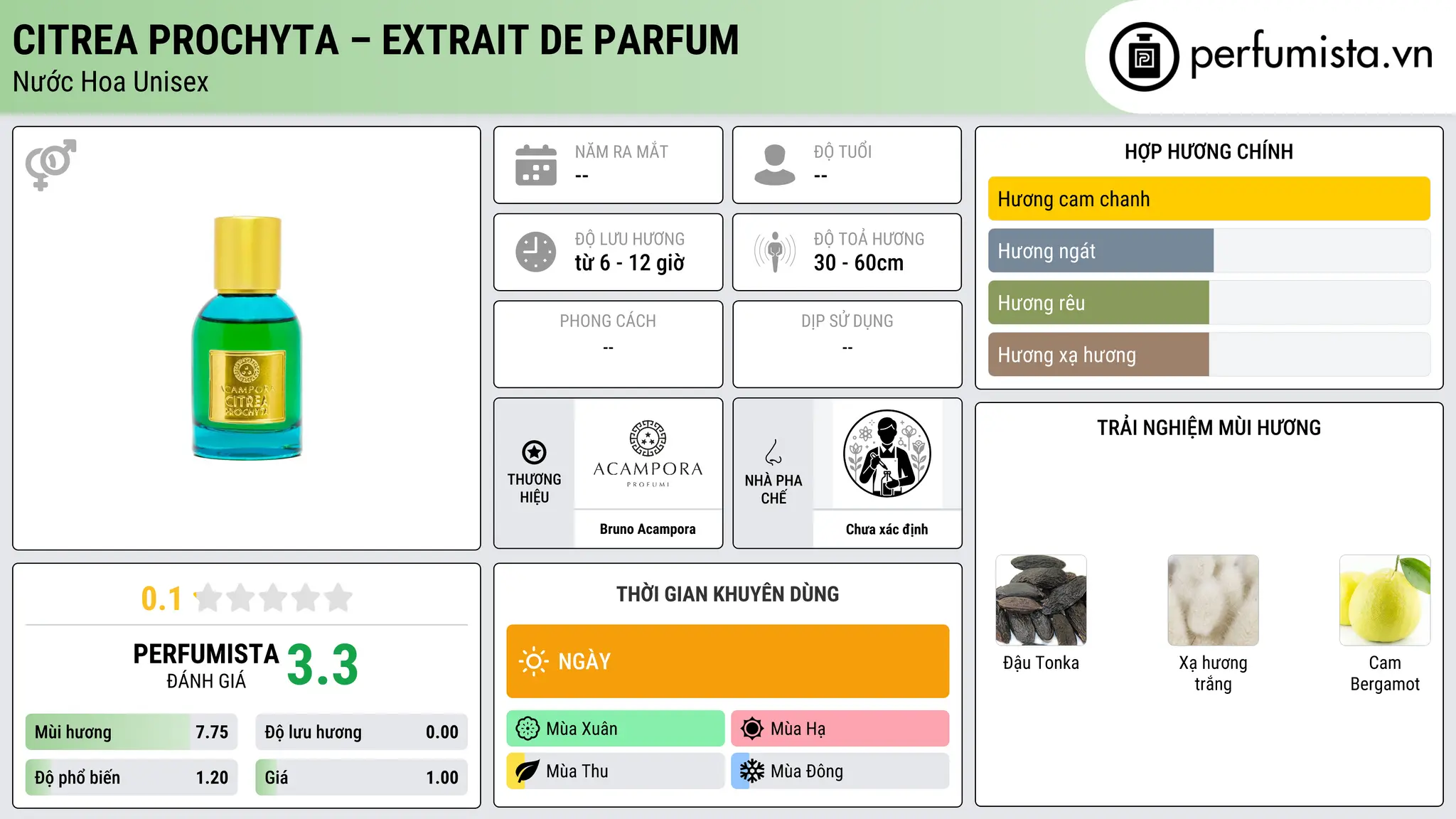1456x819 pixels.
Task: Click the calendar icon beside NĂM RA MẮT
Action: click(x=536, y=165)
